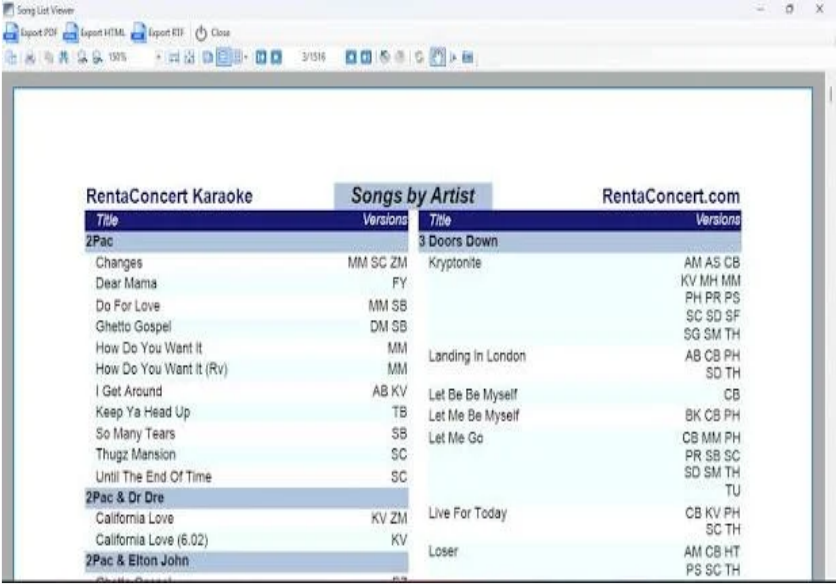Viewport: 836px width, 584px height.
Task: Click the song title Changes
Action: pyautogui.click(x=119, y=263)
